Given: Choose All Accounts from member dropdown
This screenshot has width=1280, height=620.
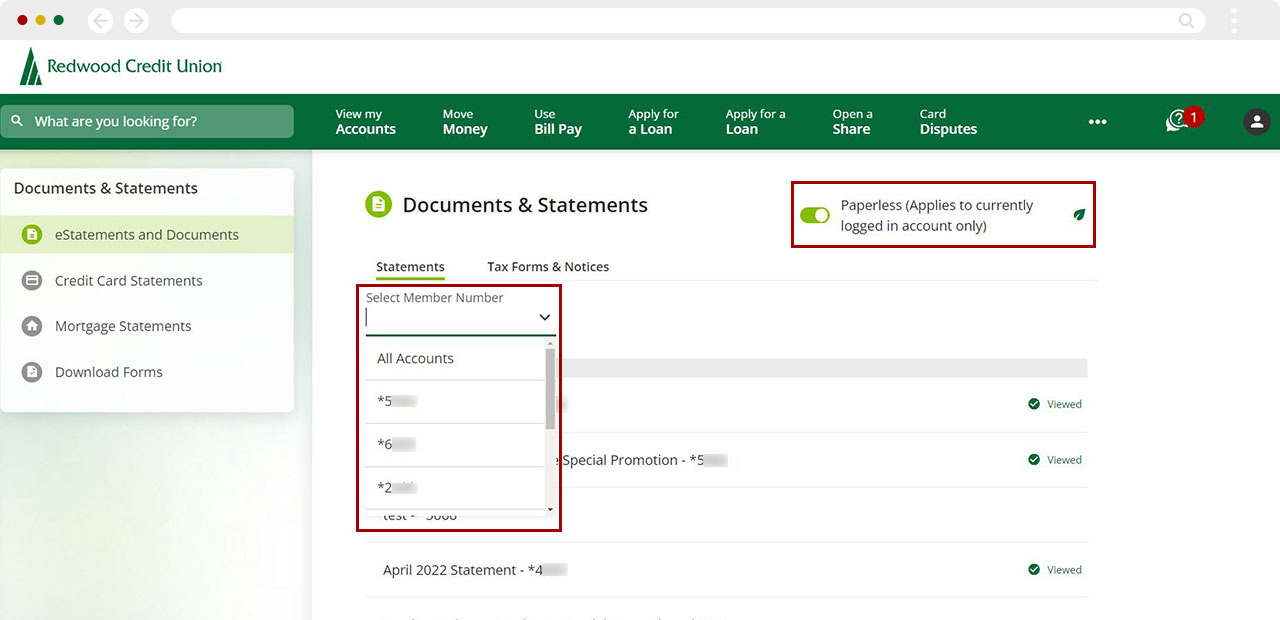Looking at the screenshot, I should (415, 358).
